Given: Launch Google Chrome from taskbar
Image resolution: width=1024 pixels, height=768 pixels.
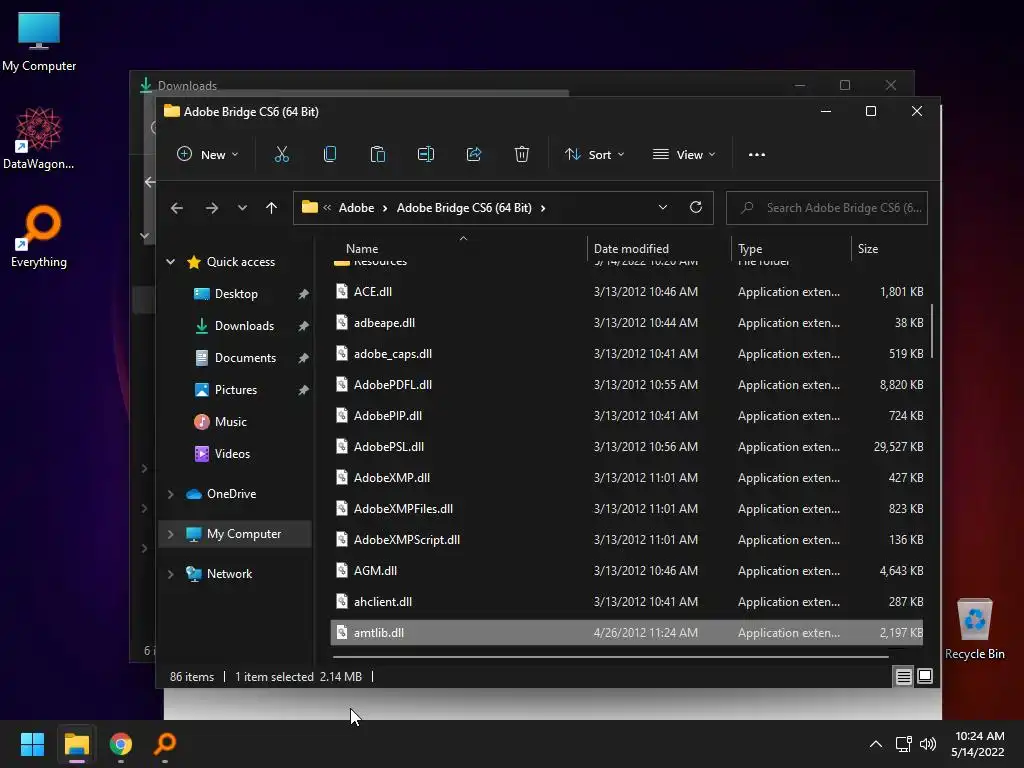Looking at the screenshot, I should click(121, 744).
